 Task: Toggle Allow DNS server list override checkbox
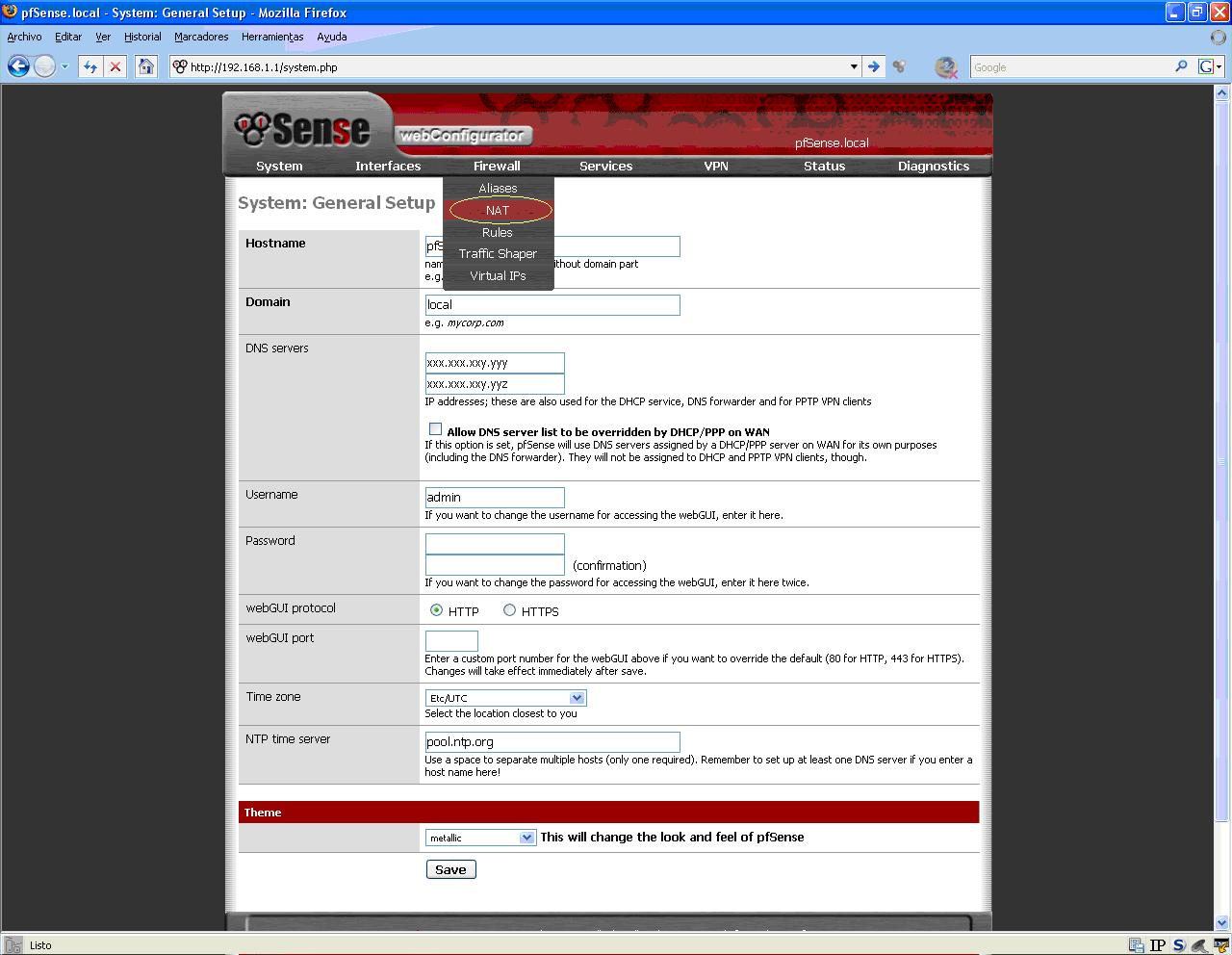point(435,429)
